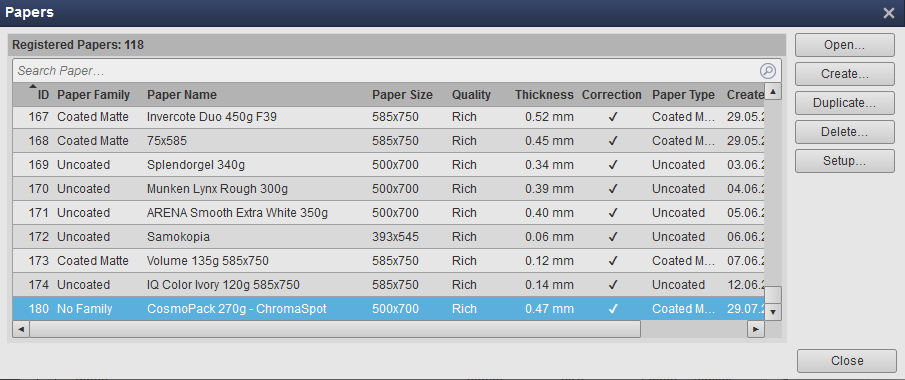This screenshot has height=380, width=905.
Task: Click the vertical scrollbar up arrow
Action: (773, 91)
